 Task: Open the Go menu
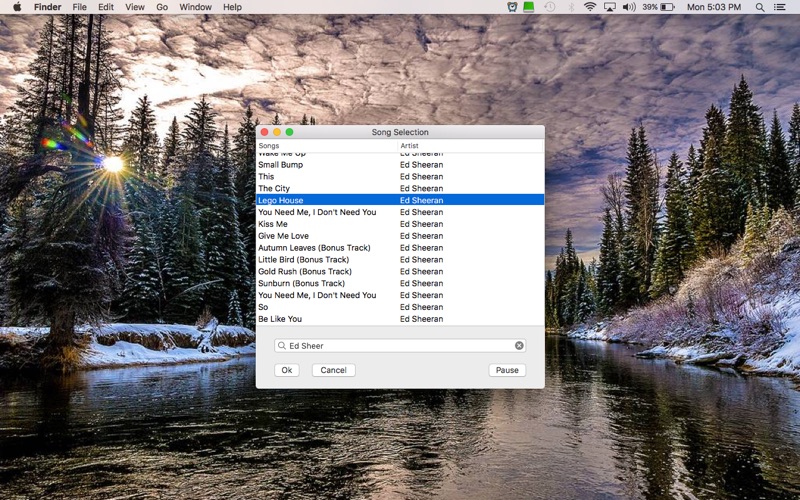click(162, 7)
